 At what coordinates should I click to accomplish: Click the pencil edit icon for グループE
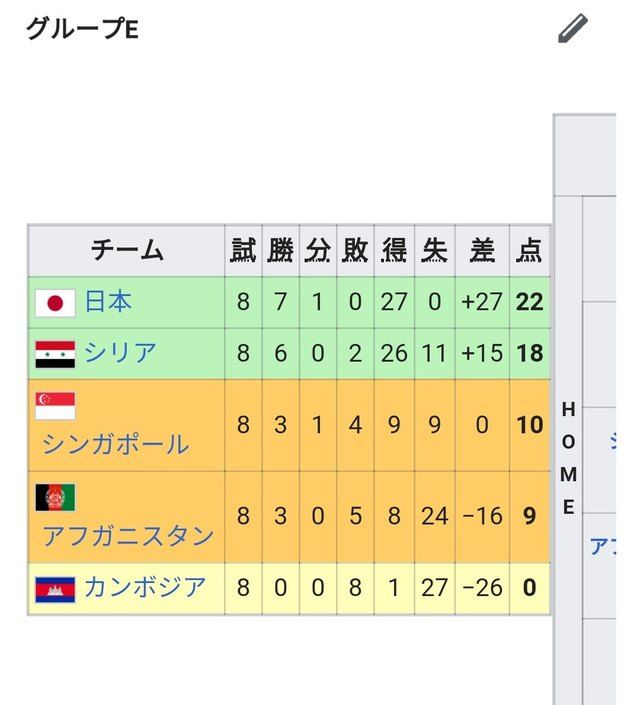(573, 28)
